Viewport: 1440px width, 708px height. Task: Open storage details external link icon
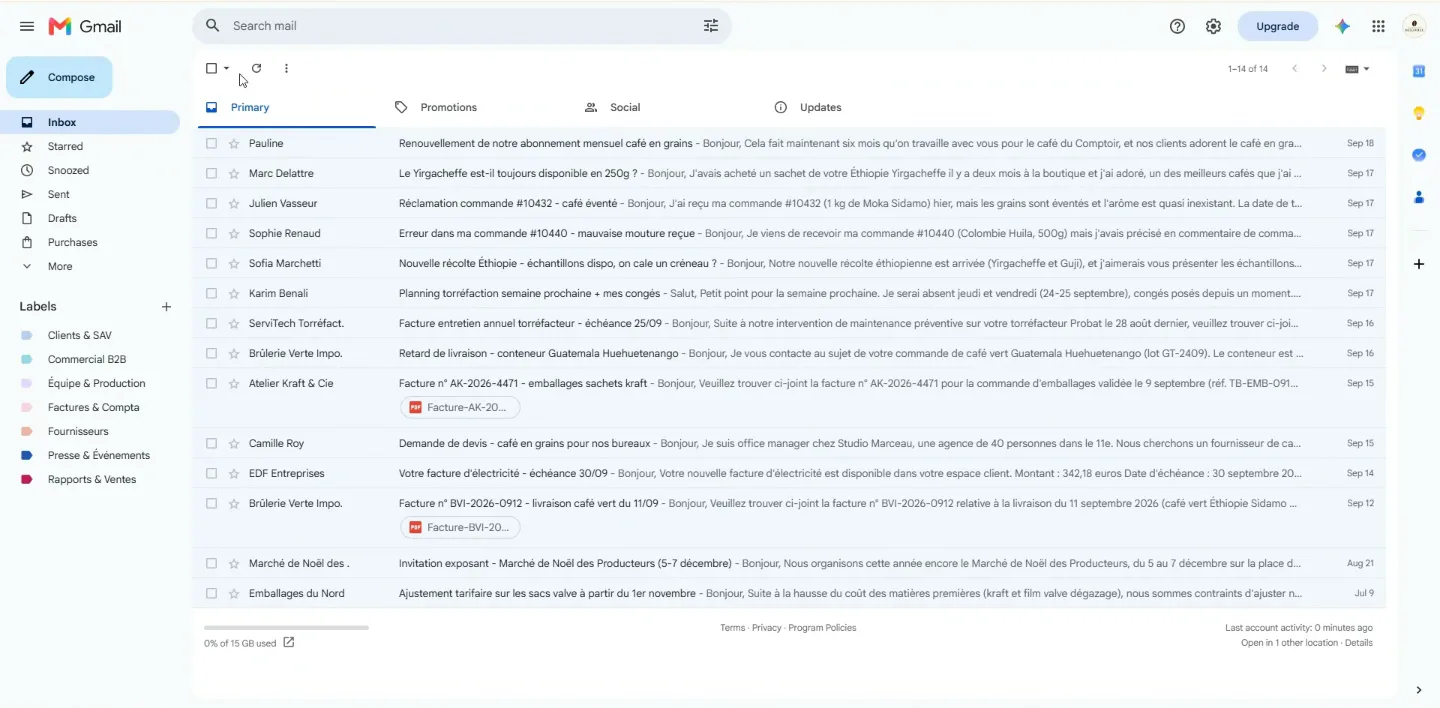pos(289,642)
